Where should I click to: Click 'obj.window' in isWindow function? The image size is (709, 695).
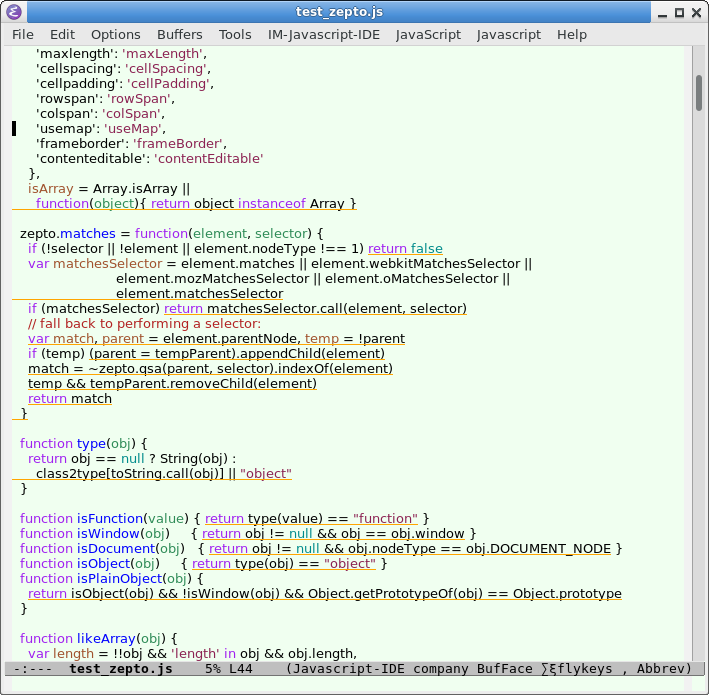click(x=428, y=534)
